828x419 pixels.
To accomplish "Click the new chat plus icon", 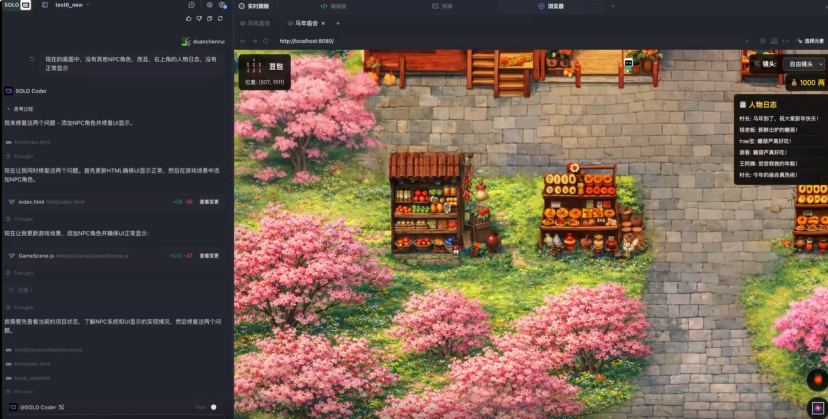I will point(191,5).
